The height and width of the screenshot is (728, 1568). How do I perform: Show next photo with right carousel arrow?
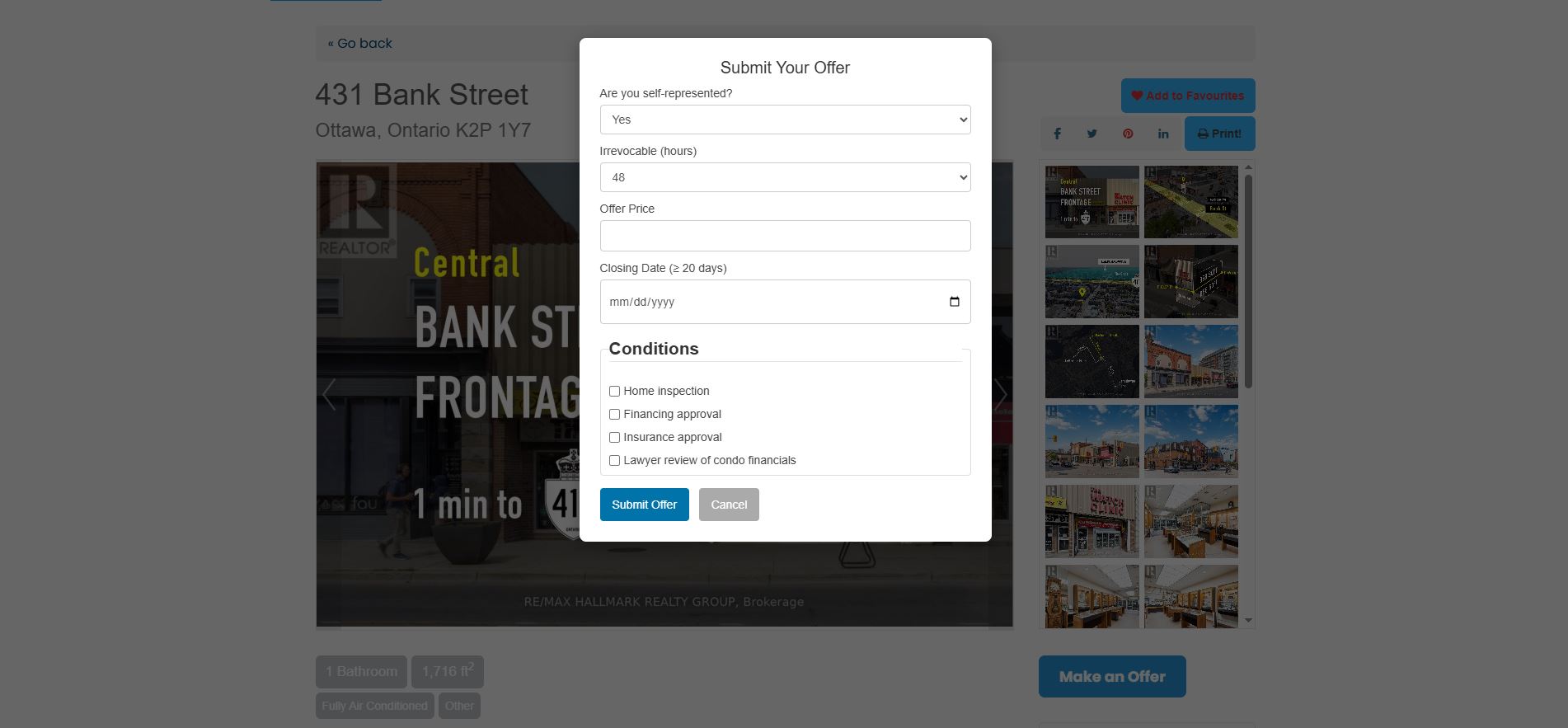1000,395
